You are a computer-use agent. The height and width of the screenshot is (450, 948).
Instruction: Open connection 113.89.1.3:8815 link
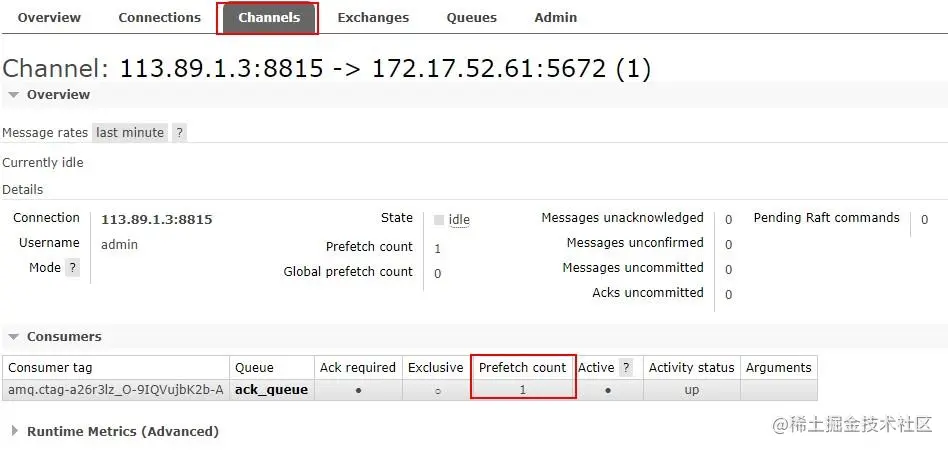157,220
